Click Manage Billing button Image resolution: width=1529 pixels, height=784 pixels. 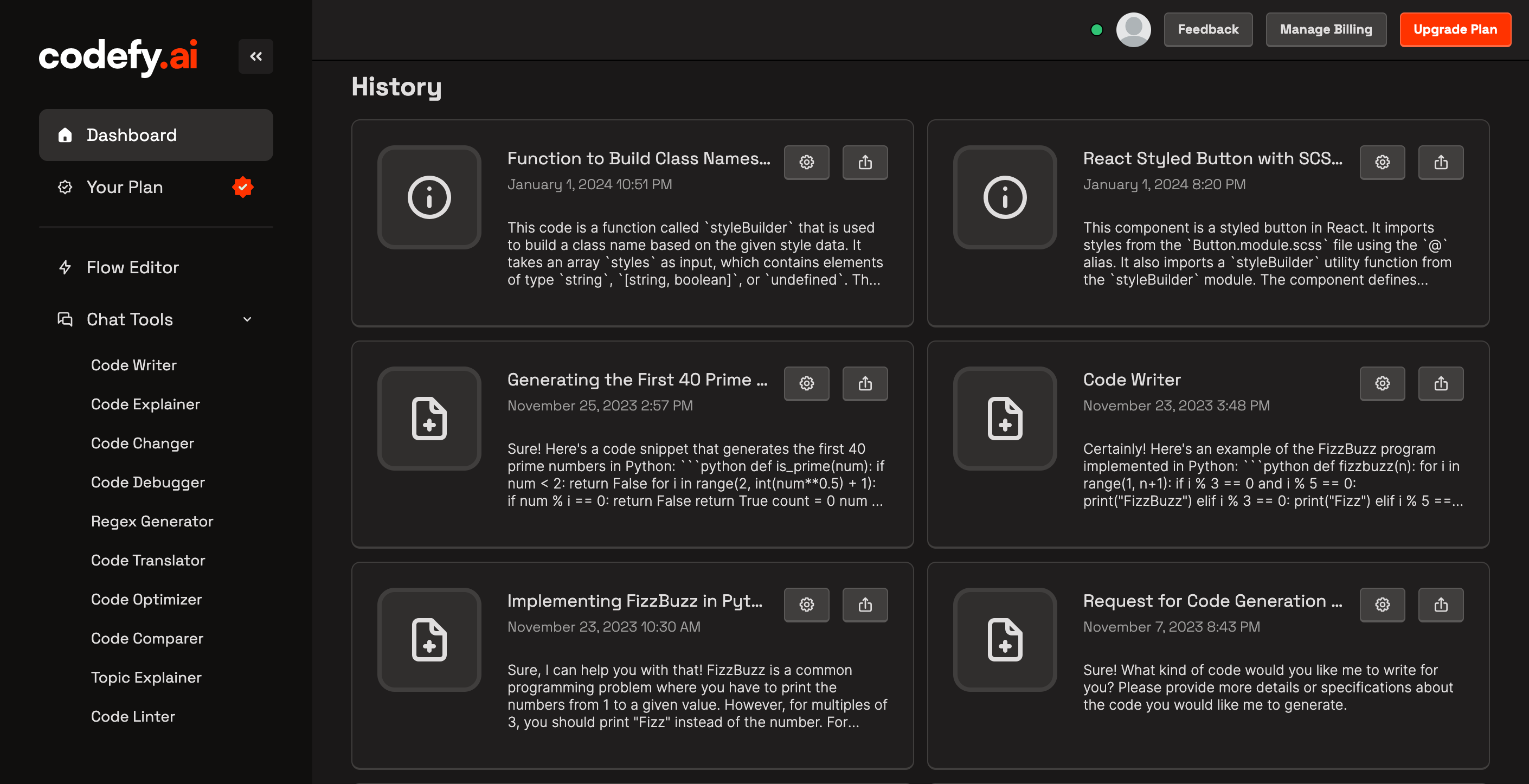click(1326, 30)
